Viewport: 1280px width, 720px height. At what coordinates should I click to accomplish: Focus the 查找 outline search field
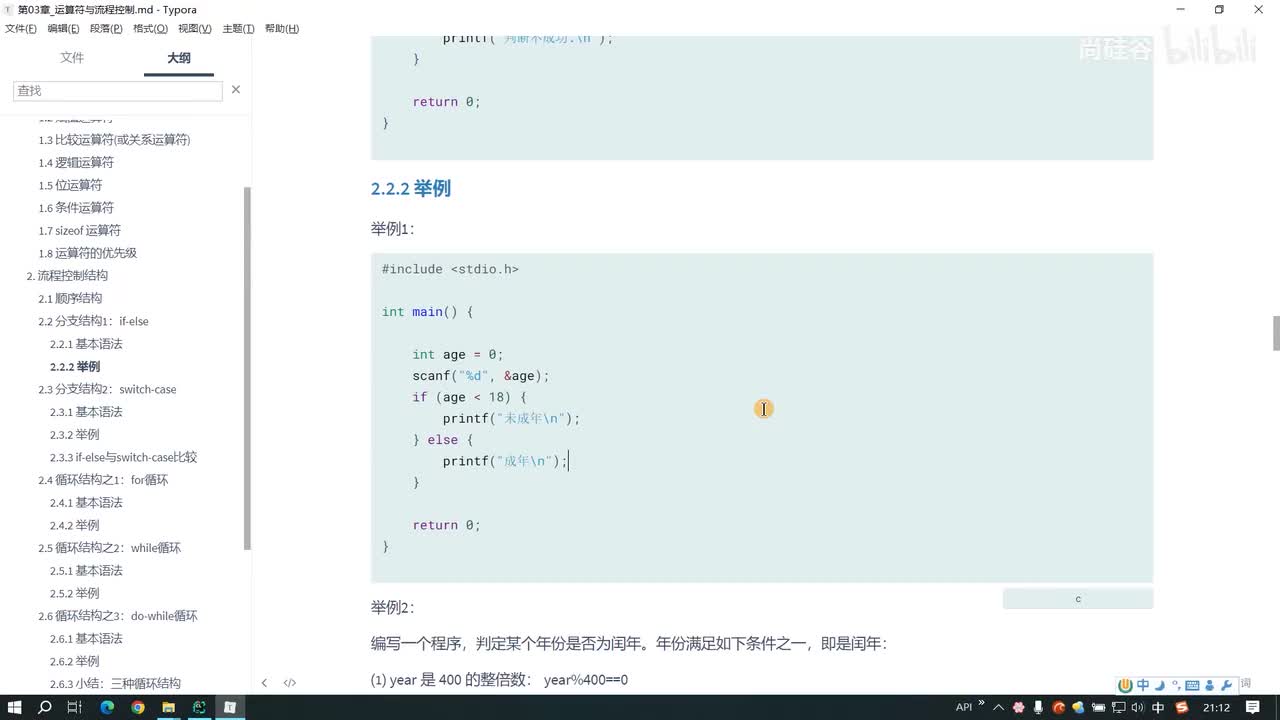[117, 90]
